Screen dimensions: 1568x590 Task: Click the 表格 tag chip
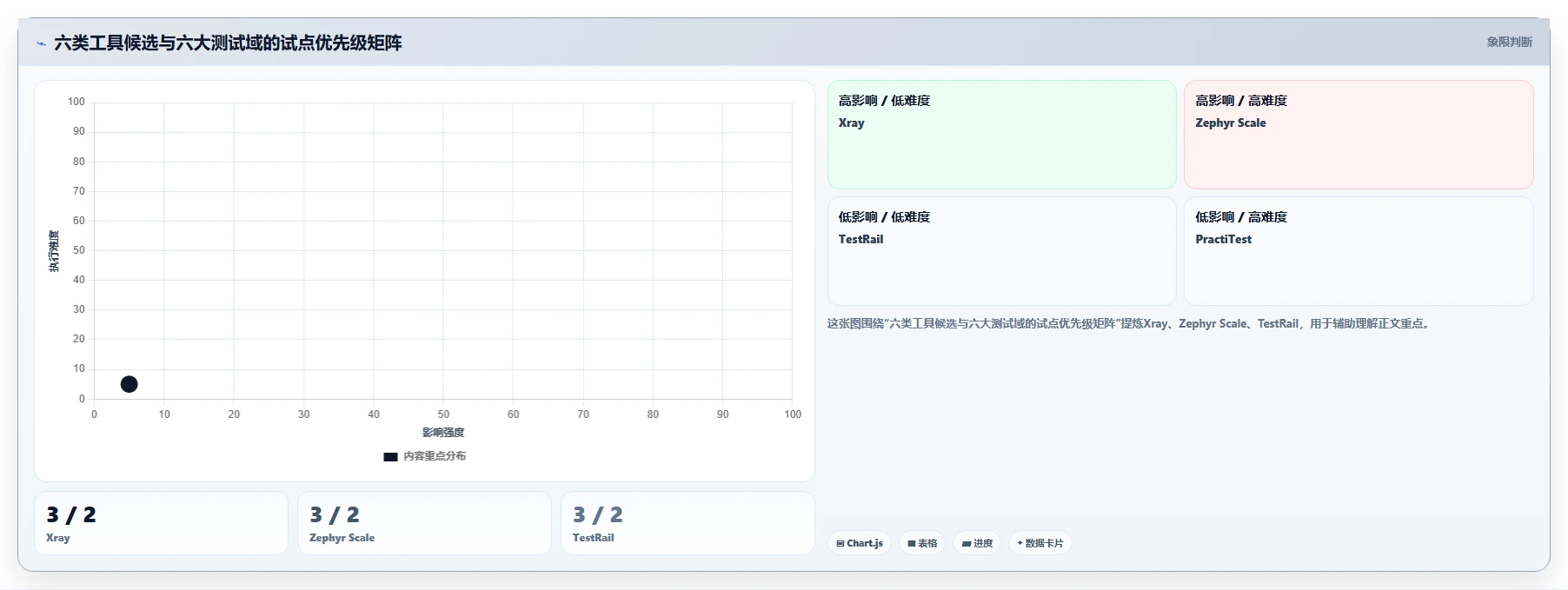(x=922, y=543)
